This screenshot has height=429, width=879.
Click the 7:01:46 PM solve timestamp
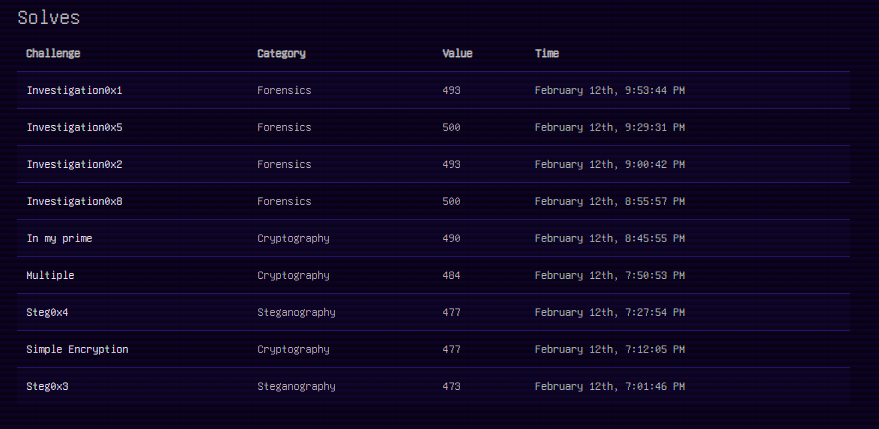(609, 387)
